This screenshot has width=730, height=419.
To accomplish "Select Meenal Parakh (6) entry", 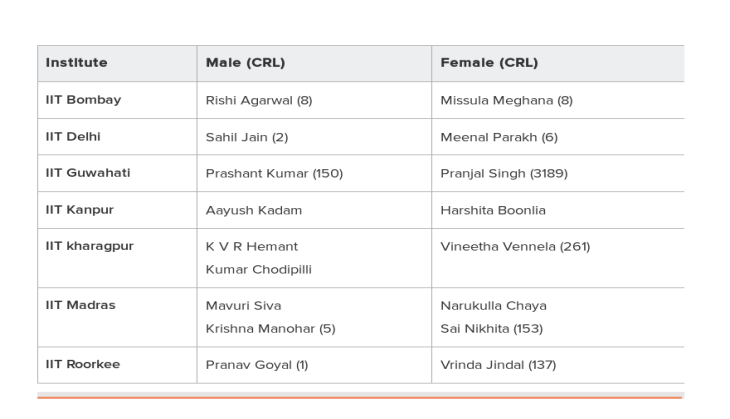I will [499, 137].
